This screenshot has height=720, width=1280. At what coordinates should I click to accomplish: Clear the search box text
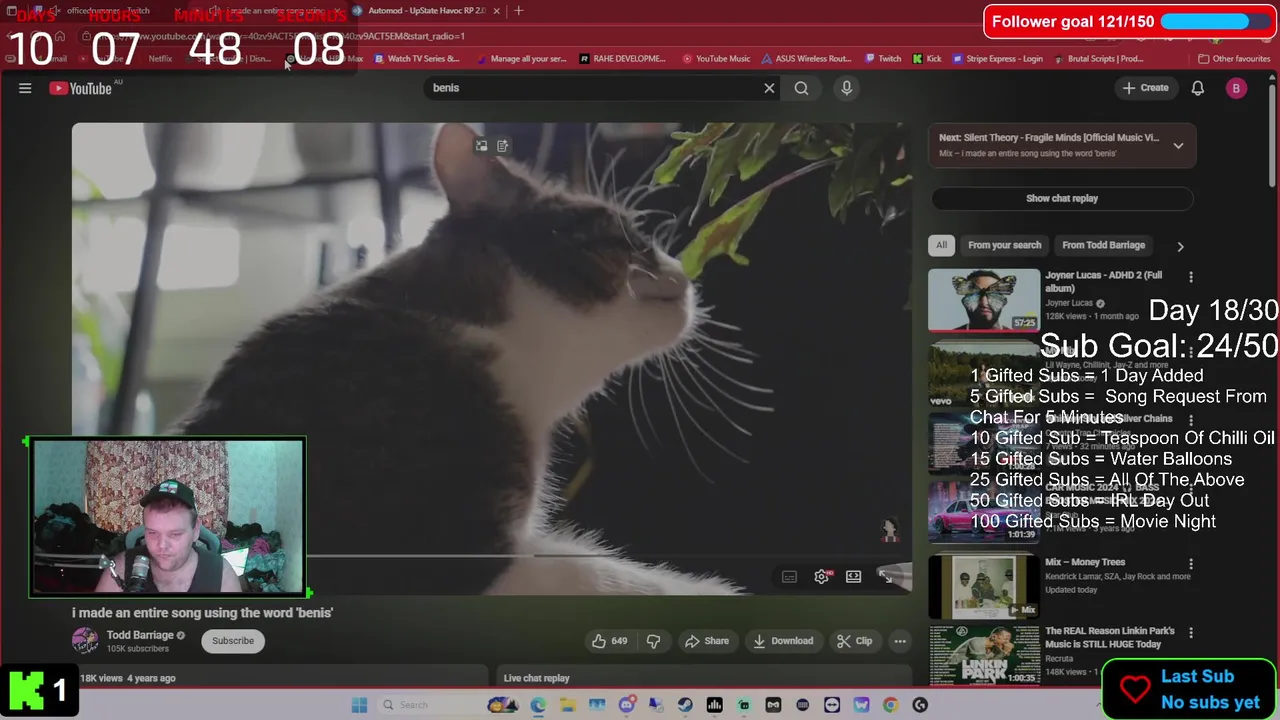769,88
